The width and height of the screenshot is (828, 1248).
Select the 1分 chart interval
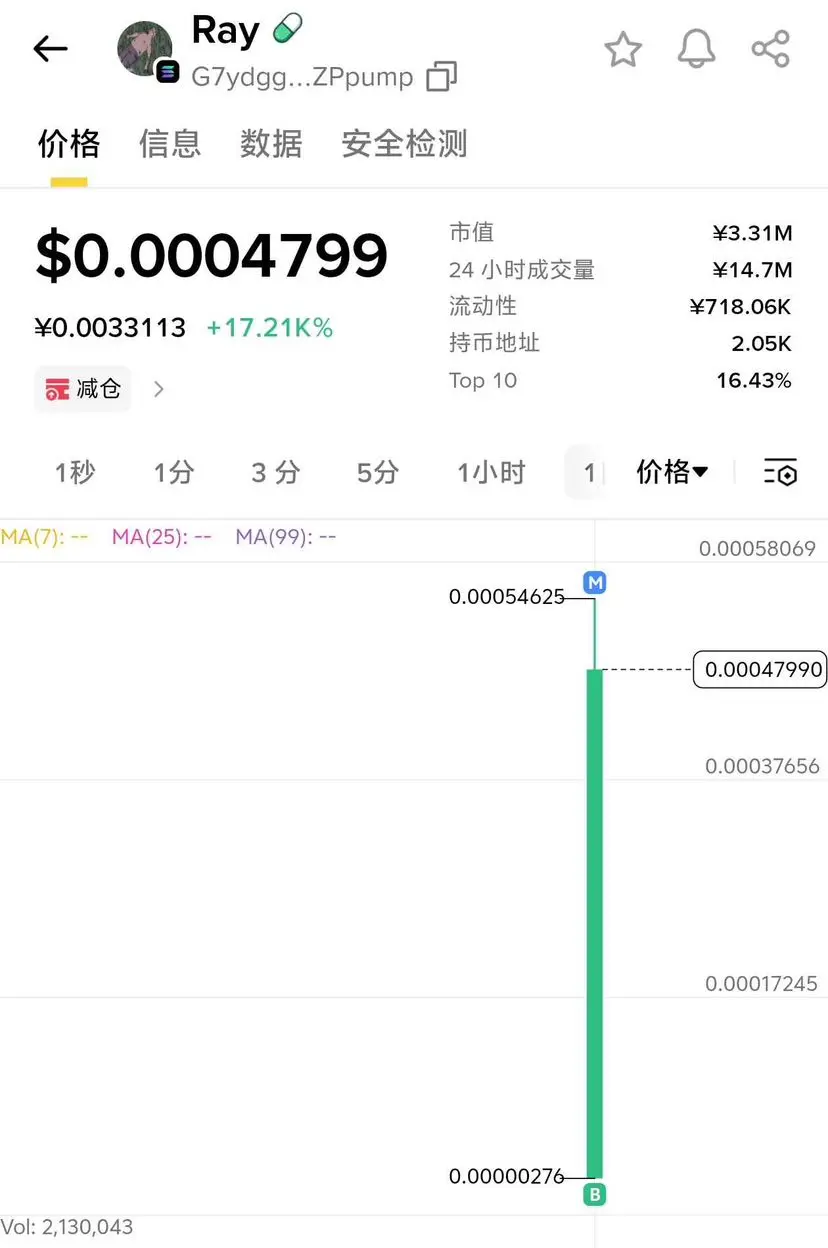[x=174, y=472]
